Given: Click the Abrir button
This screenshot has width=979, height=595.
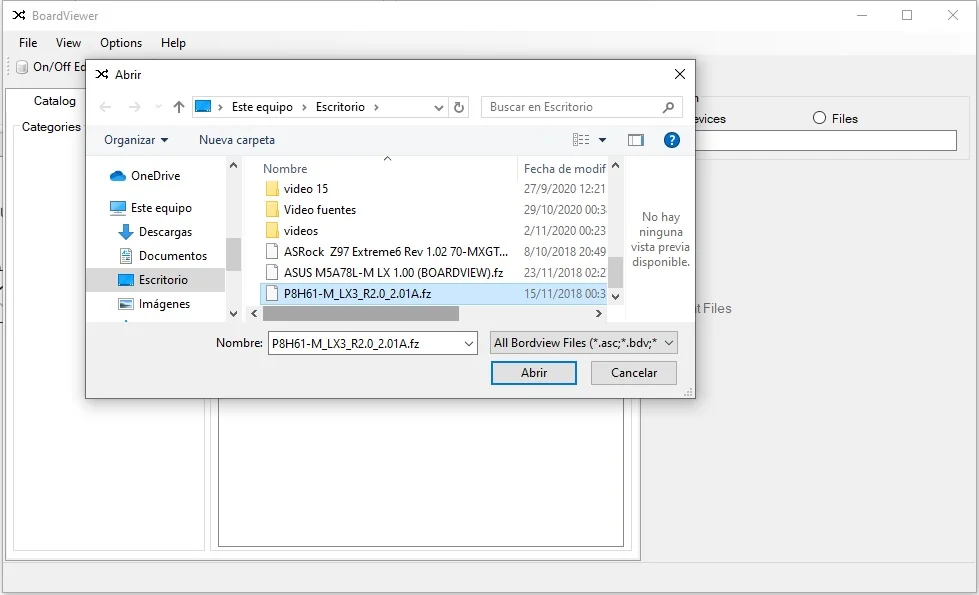Looking at the screenshot, I should [534, 373].
